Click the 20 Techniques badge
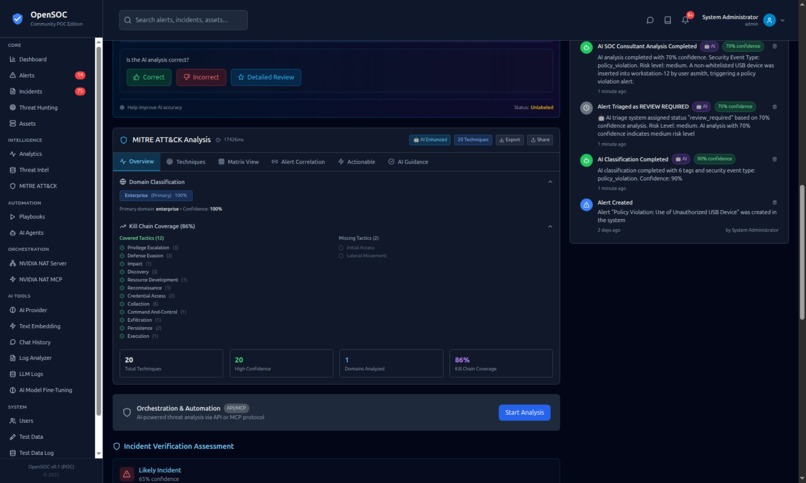This screenshot has height=483, width=806. click(473, 140)
